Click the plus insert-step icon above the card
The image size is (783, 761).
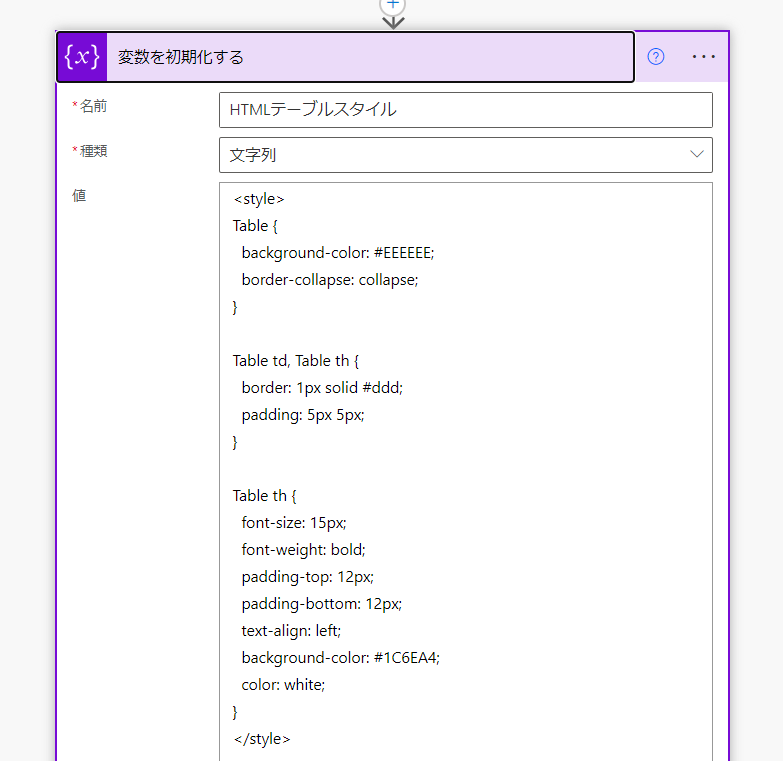(x=393, y=5)
